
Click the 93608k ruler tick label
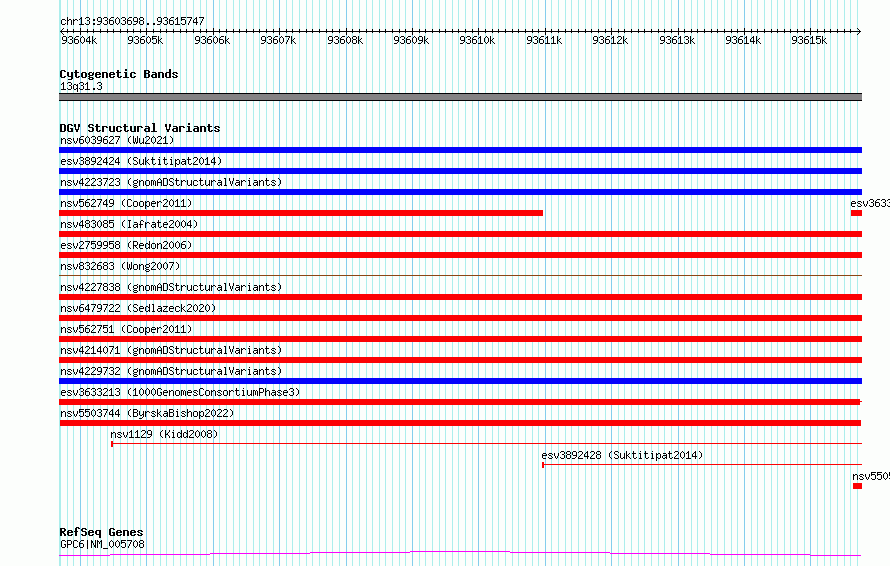tap(345, 40)
